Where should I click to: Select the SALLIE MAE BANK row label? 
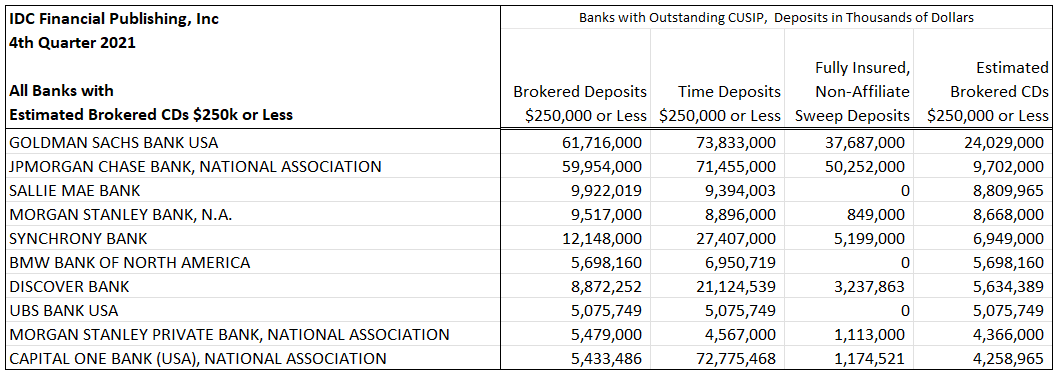[x=251, y=191]
